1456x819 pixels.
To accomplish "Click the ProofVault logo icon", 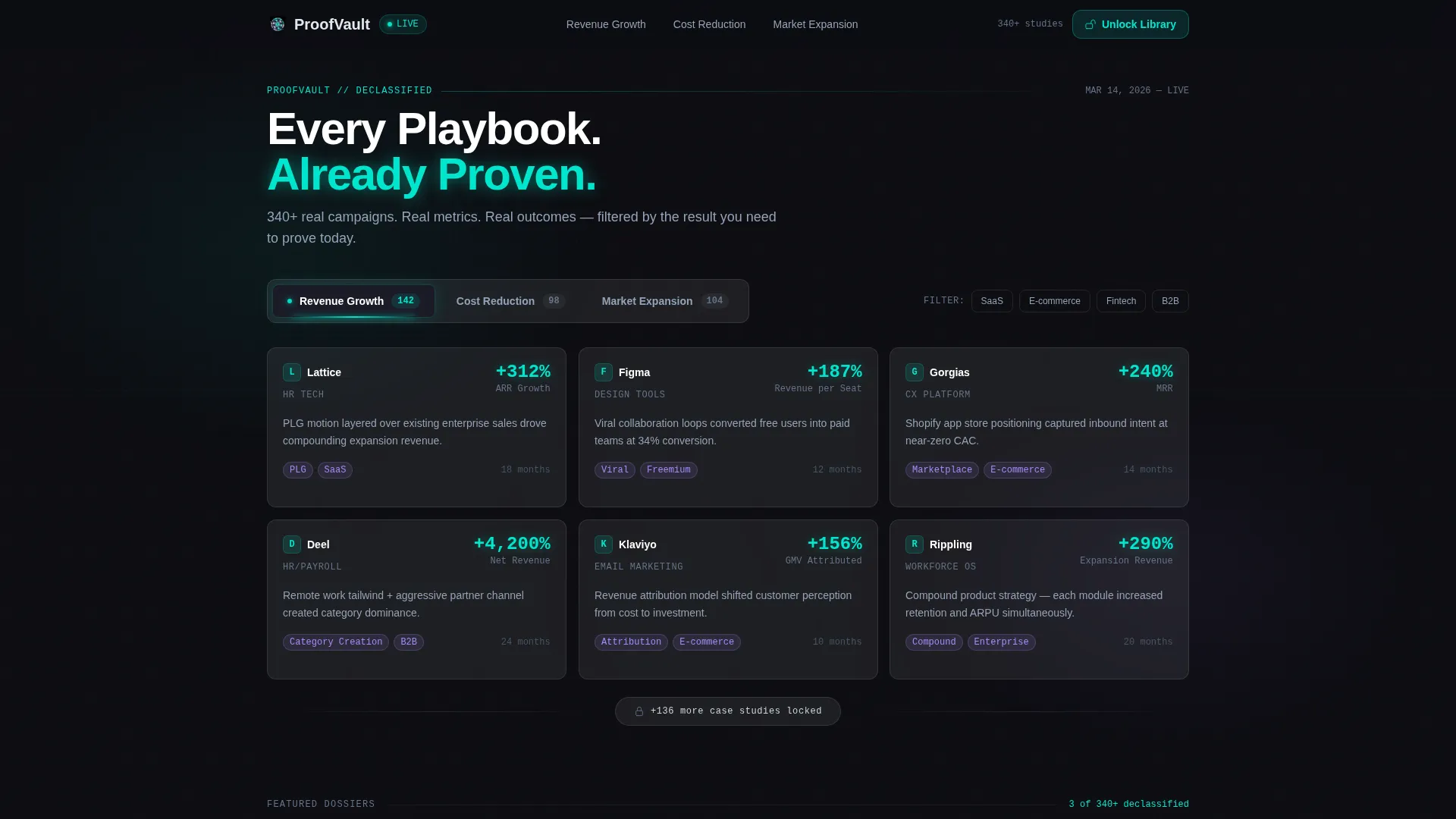I will pyautogui.click(x=278, y=24).
